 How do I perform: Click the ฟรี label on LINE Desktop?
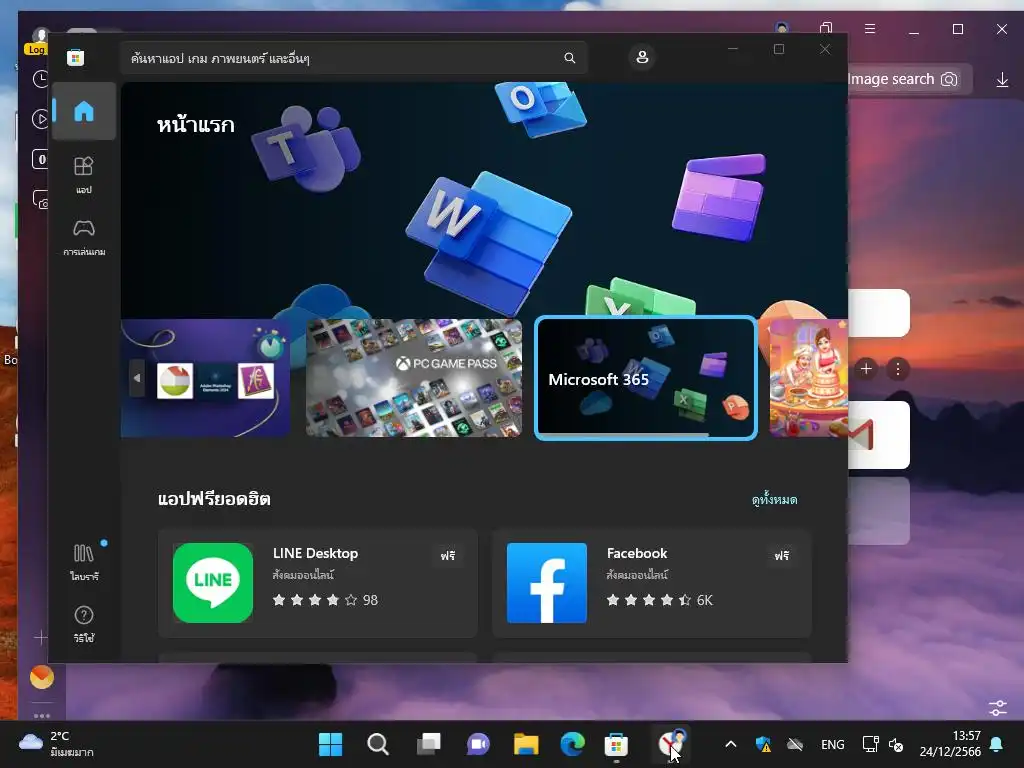[448, 556]
